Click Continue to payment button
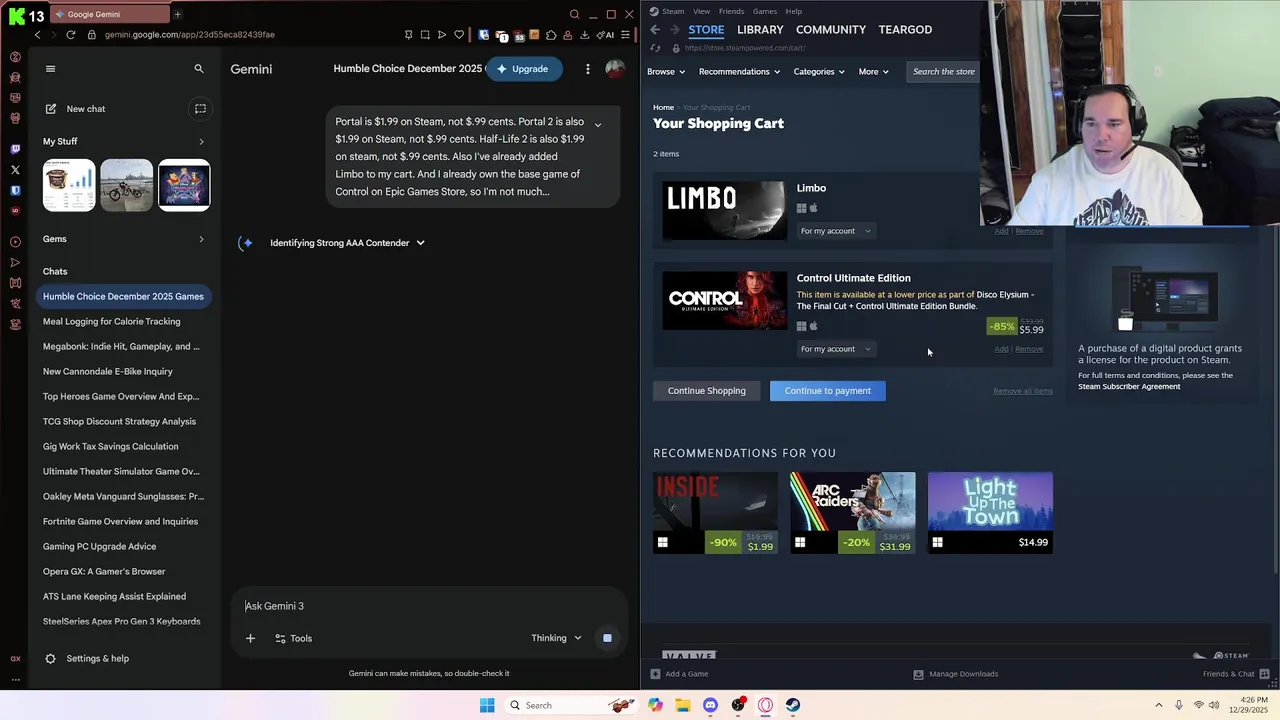Screen dimensions: 1280x720 [828, 391]
